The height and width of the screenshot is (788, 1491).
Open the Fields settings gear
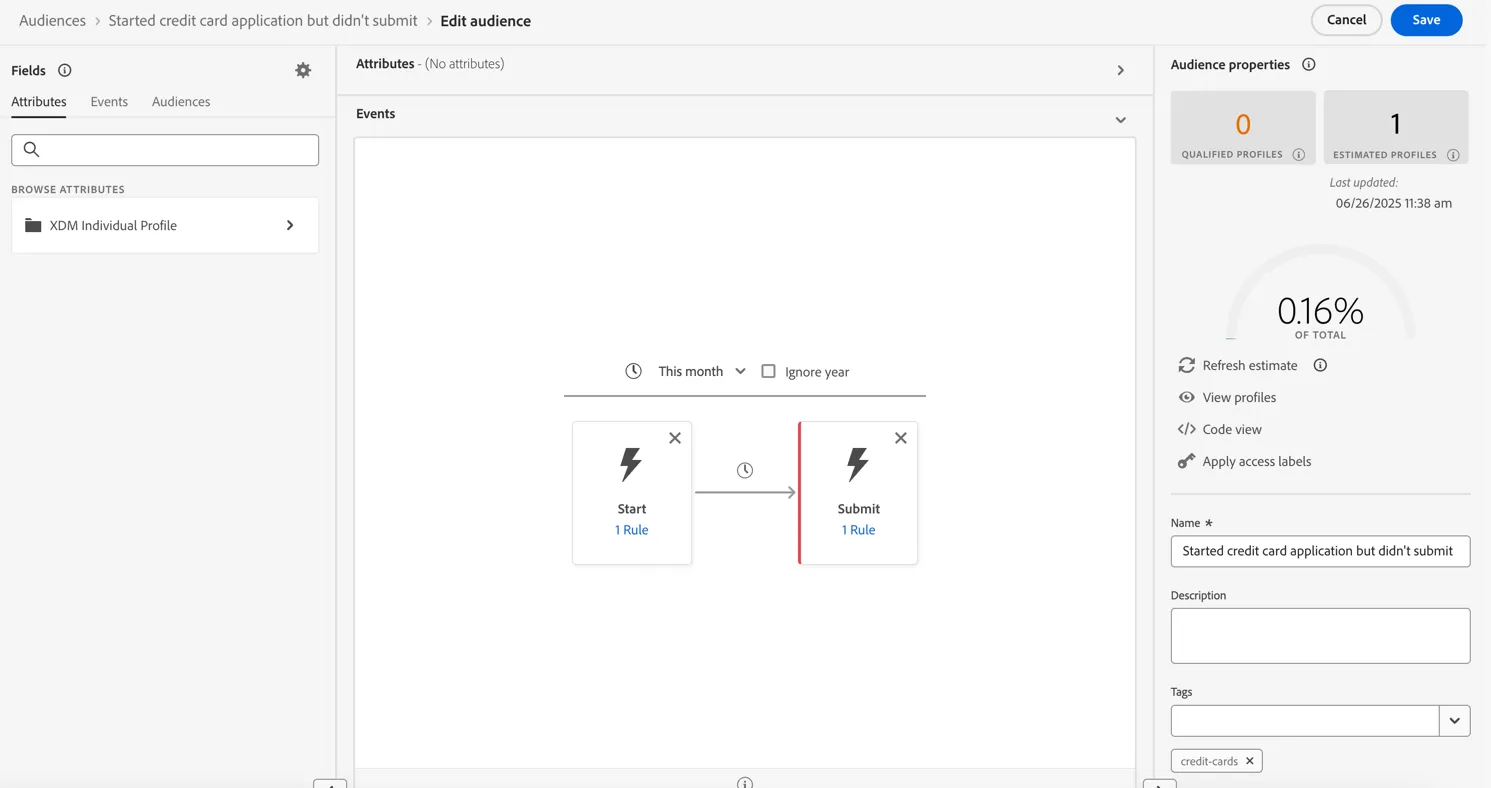303,70
